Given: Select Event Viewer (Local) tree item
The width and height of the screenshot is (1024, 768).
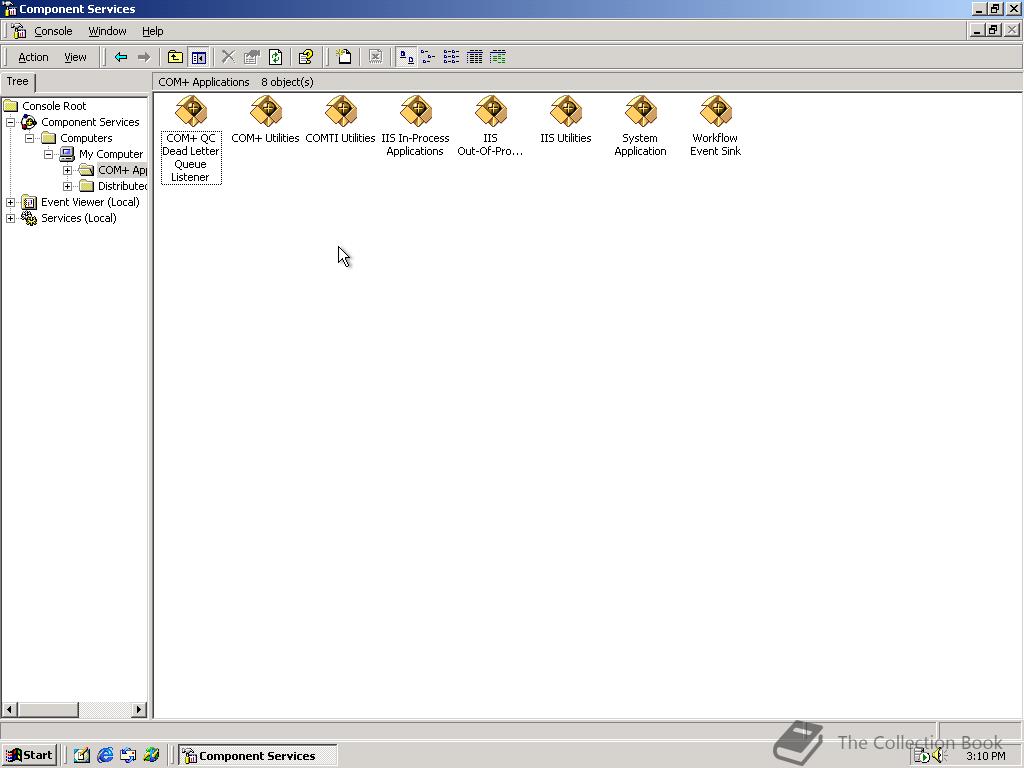Looking at the screenshot, I should pos(90,202).
